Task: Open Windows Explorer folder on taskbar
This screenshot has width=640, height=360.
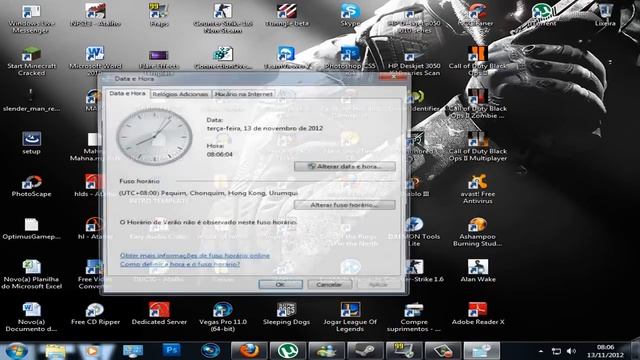Action: (x=56, y=351)
